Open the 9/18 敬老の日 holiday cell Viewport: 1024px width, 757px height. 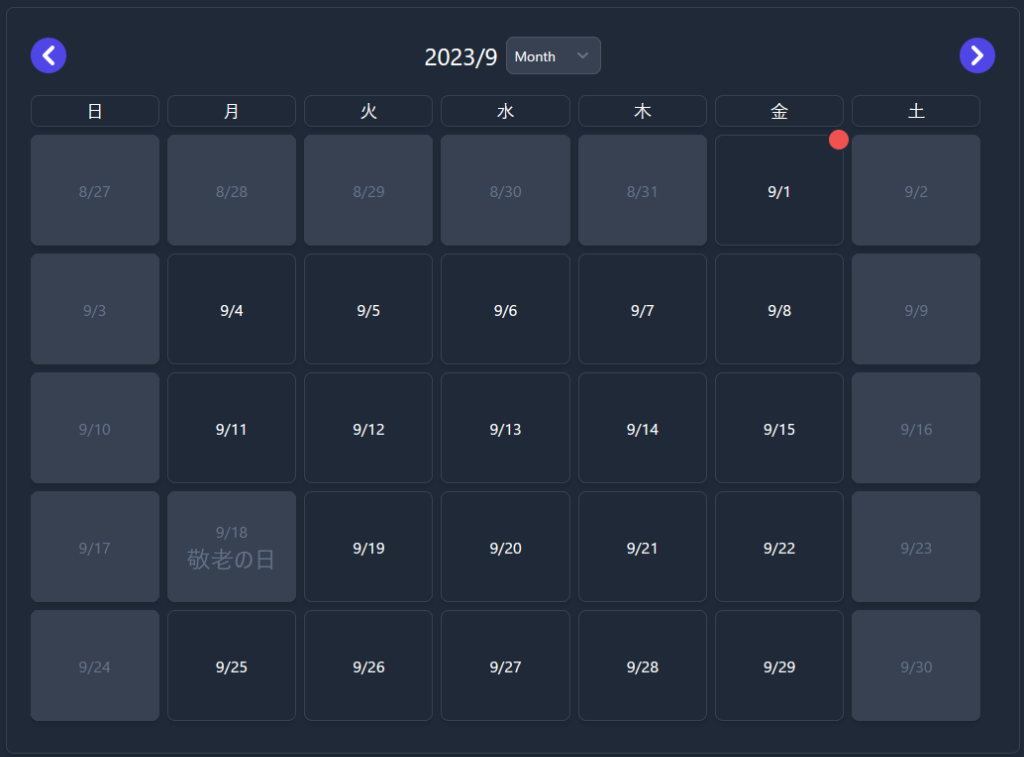[x=231, y=547]
